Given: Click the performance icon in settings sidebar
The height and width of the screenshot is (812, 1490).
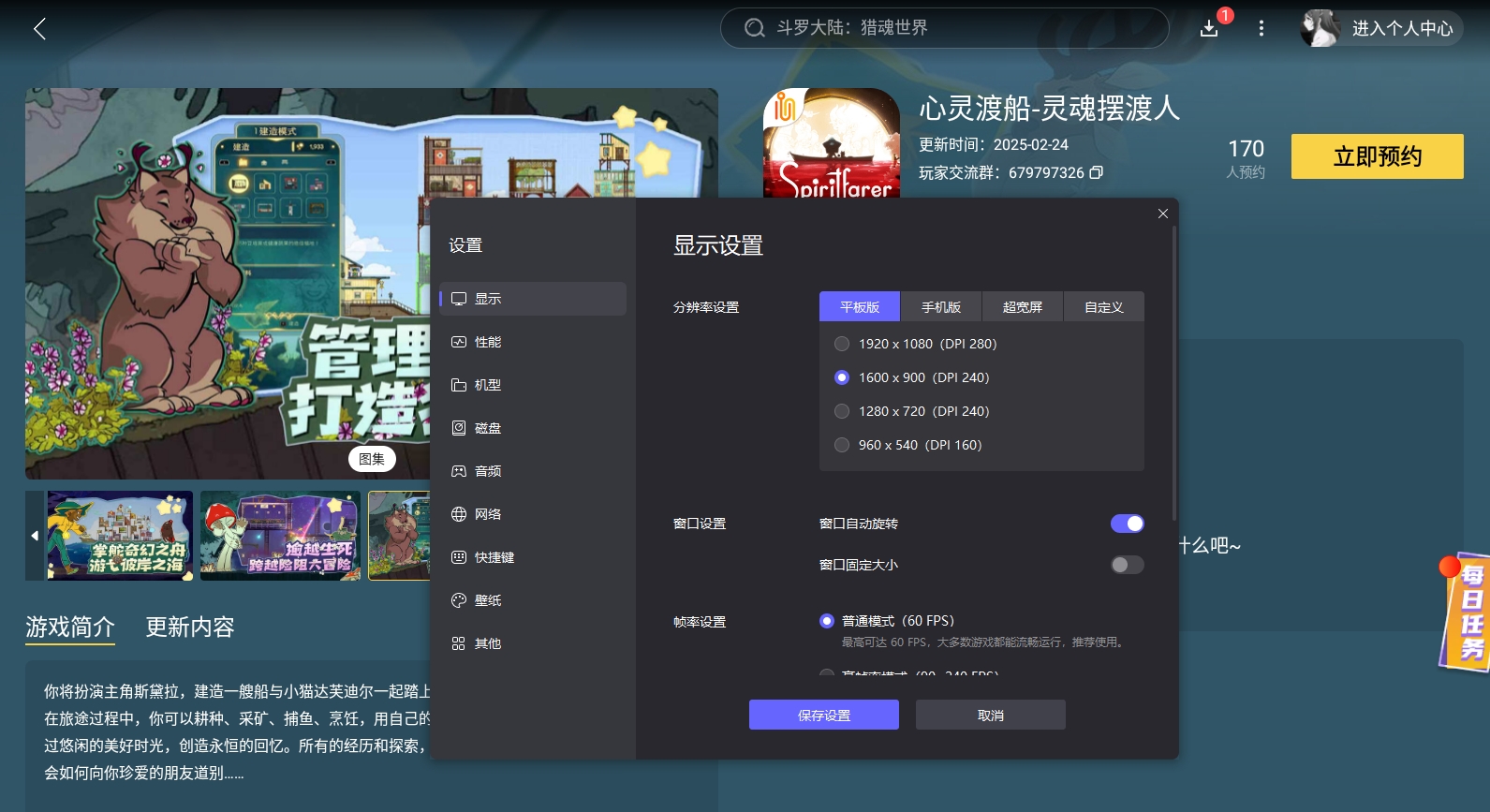Looking at the screenshot, I should [x=459, y=342].
